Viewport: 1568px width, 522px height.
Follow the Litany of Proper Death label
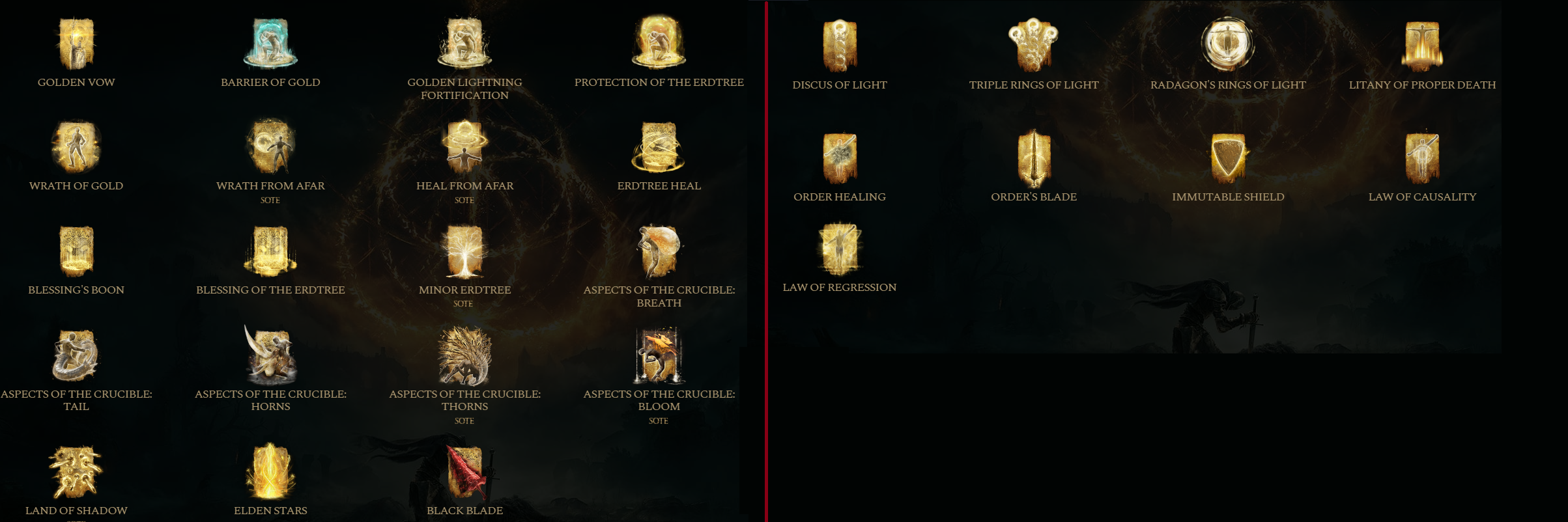[x=1422, y=85]
